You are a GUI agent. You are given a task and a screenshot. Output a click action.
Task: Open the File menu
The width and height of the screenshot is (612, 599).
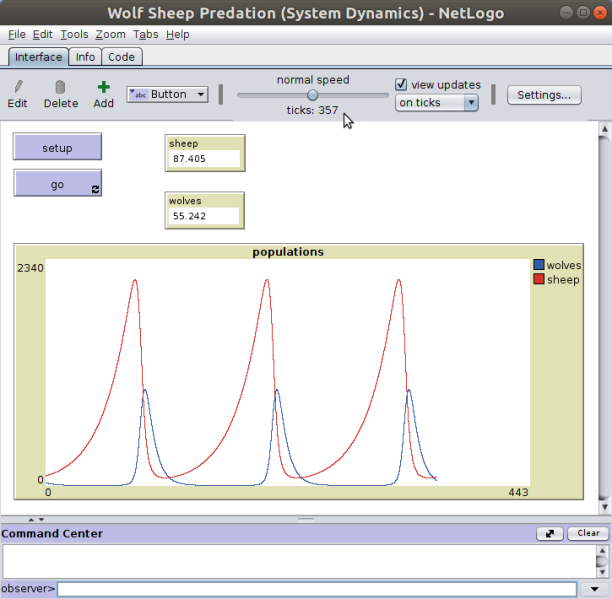(x=17, y=34)
